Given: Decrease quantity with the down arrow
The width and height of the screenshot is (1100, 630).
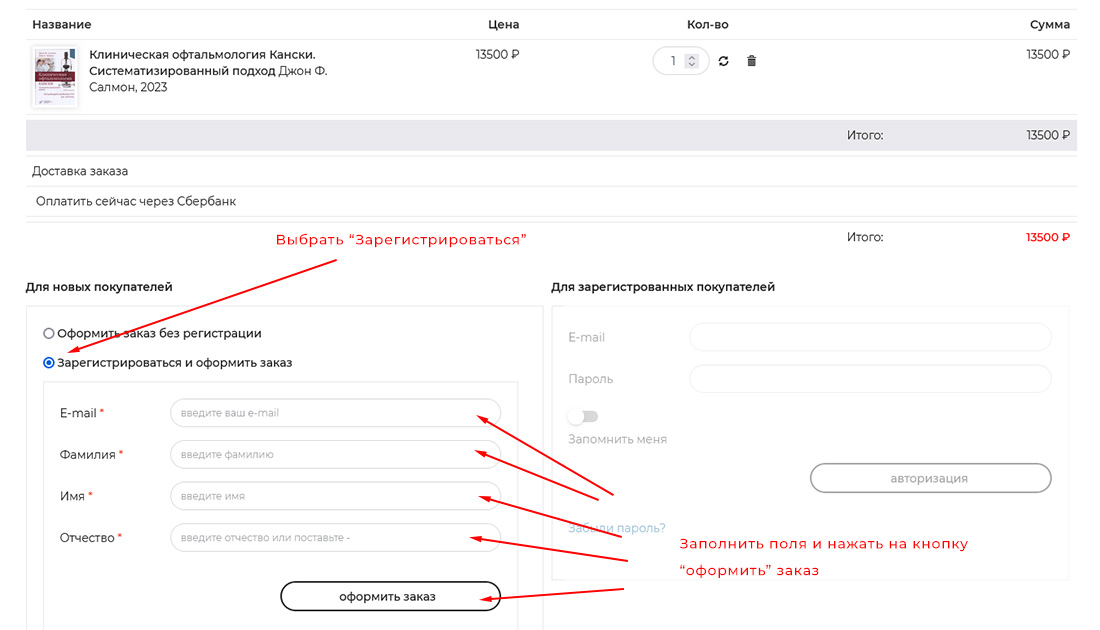Looking at the screenshot, I should point(691,66).
